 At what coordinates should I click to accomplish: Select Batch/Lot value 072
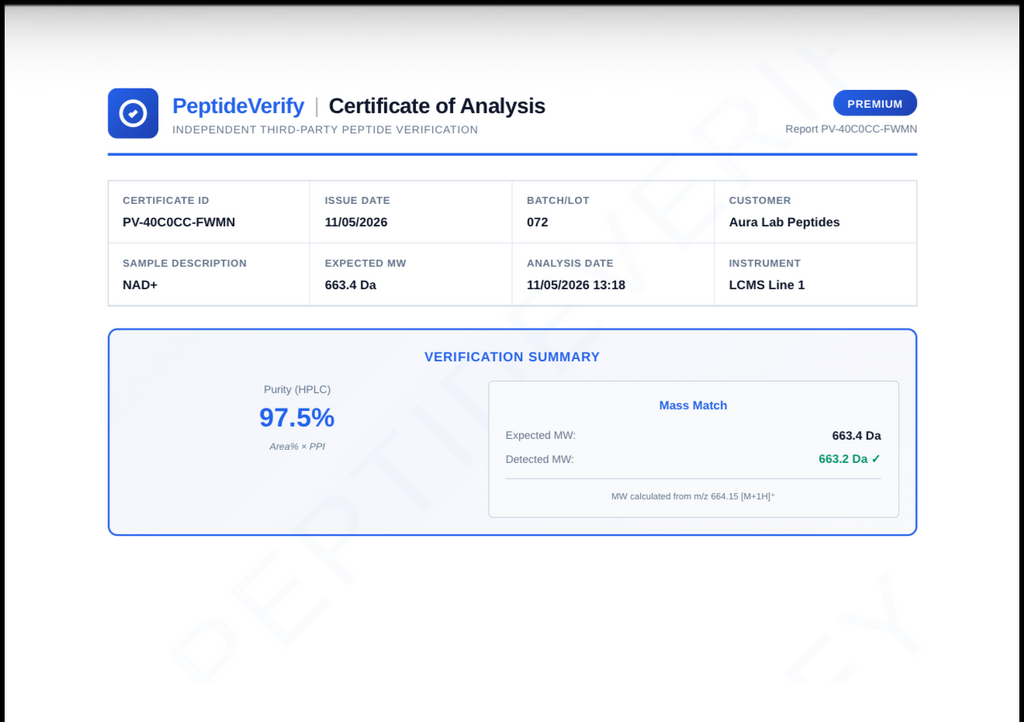click(x=537, y=222)
